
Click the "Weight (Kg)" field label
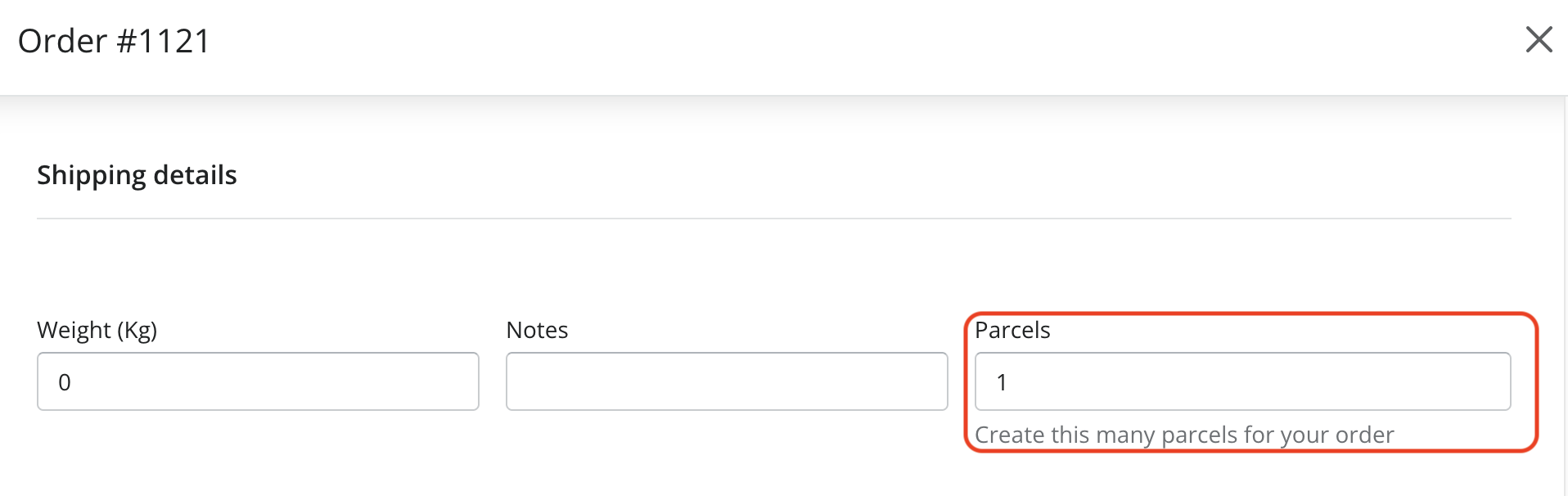coord(97,330)
